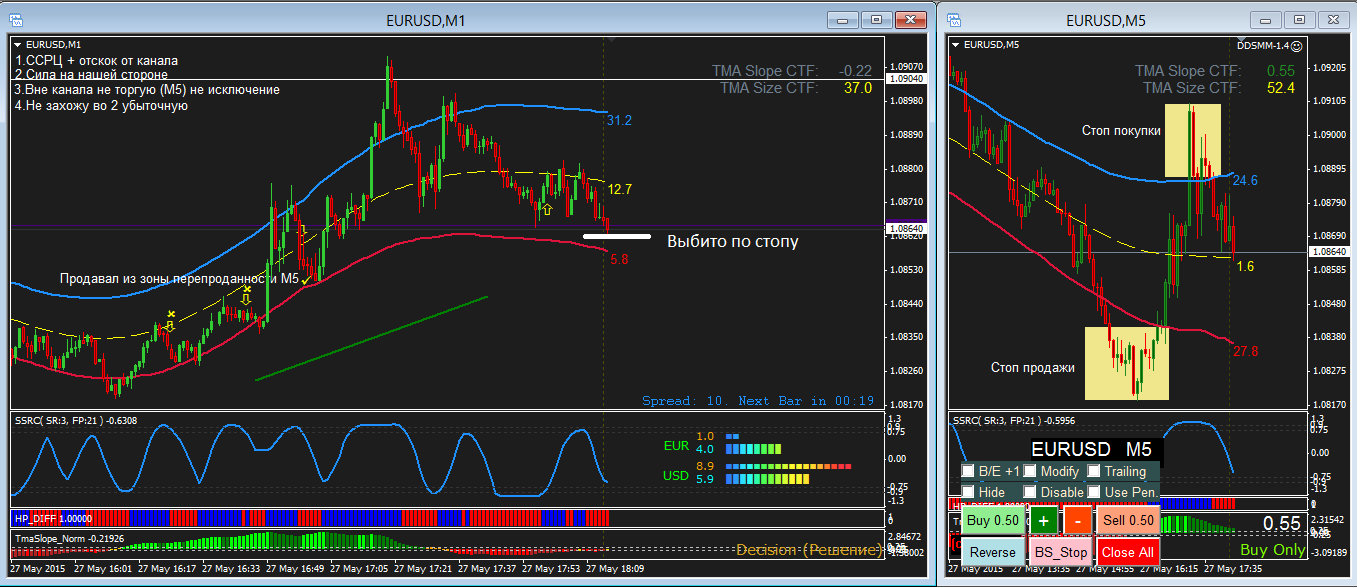Click the red 5.8 lower band label
The height and width of the screenshot is (587, 1357).
click(618, 259)
